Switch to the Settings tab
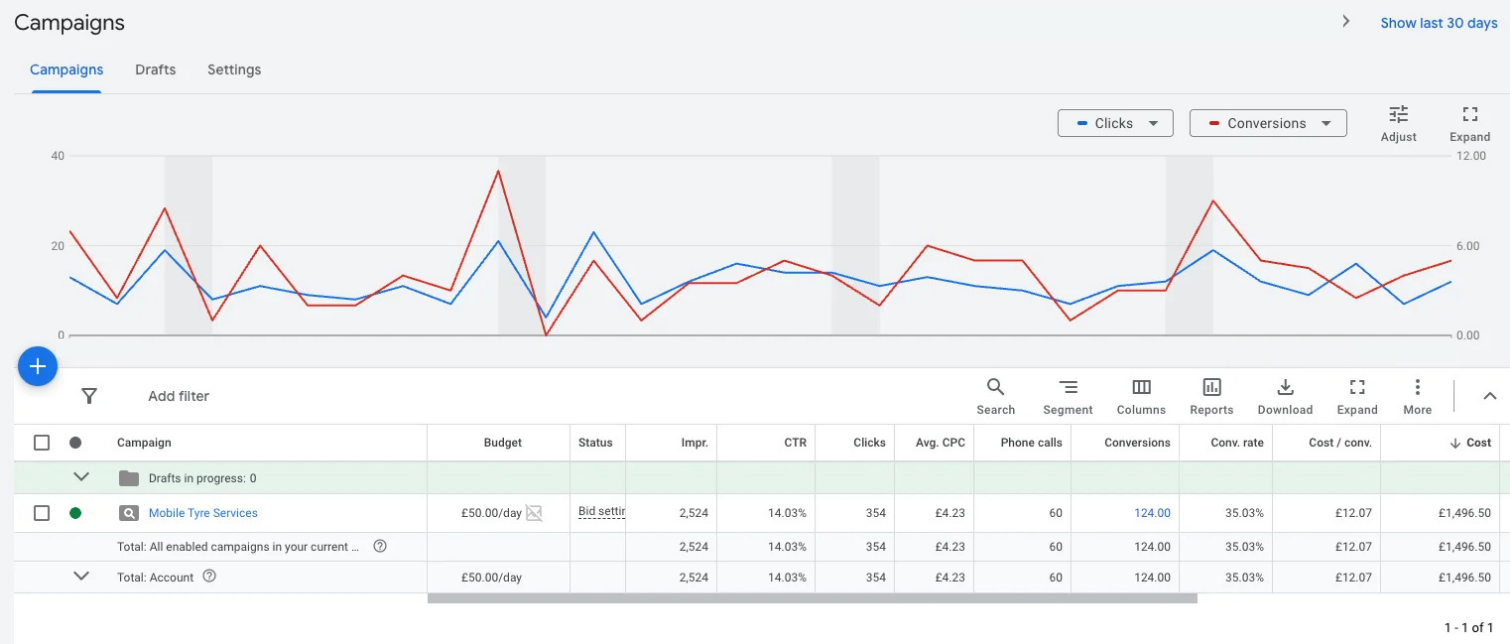The width and height of the screenshot is (1510, 644). (x=234, y=70)
